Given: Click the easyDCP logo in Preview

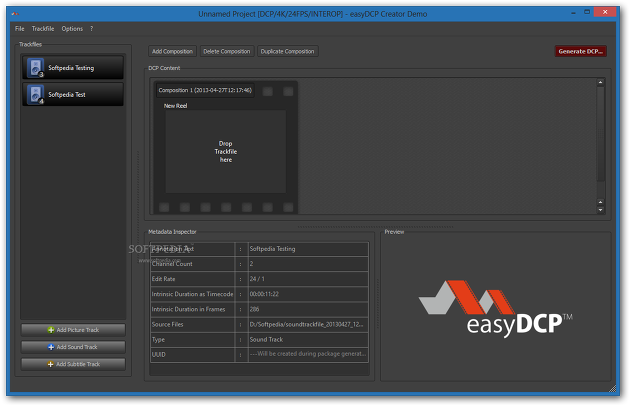Looking at the screenshot, I should pyautogui.click(x=496, y=308).
